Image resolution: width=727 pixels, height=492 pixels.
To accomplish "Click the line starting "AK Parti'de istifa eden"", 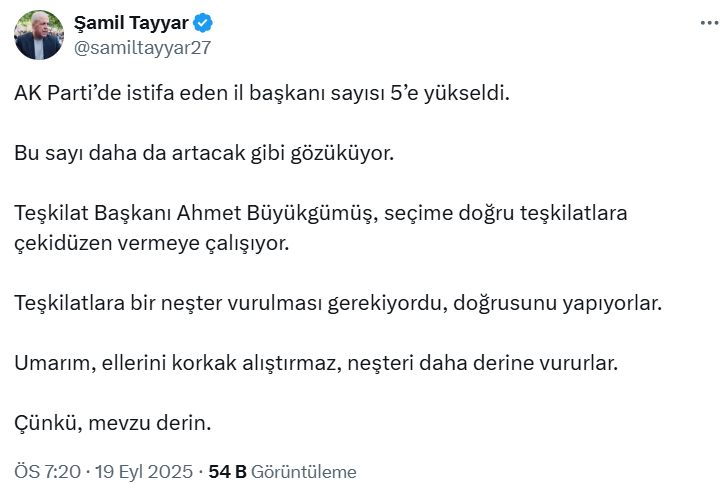I will tap(262, 95).
